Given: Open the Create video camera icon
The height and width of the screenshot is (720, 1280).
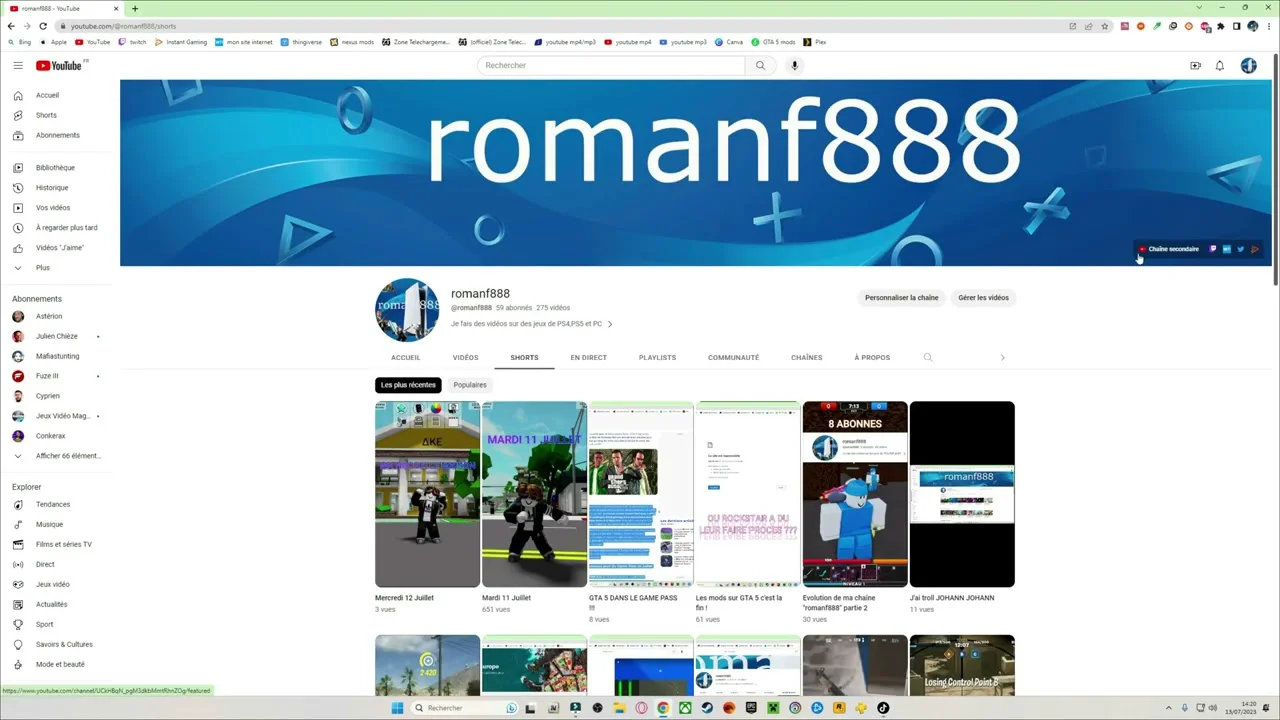Looking at the screenshot, I should [x=1195, y=66].
